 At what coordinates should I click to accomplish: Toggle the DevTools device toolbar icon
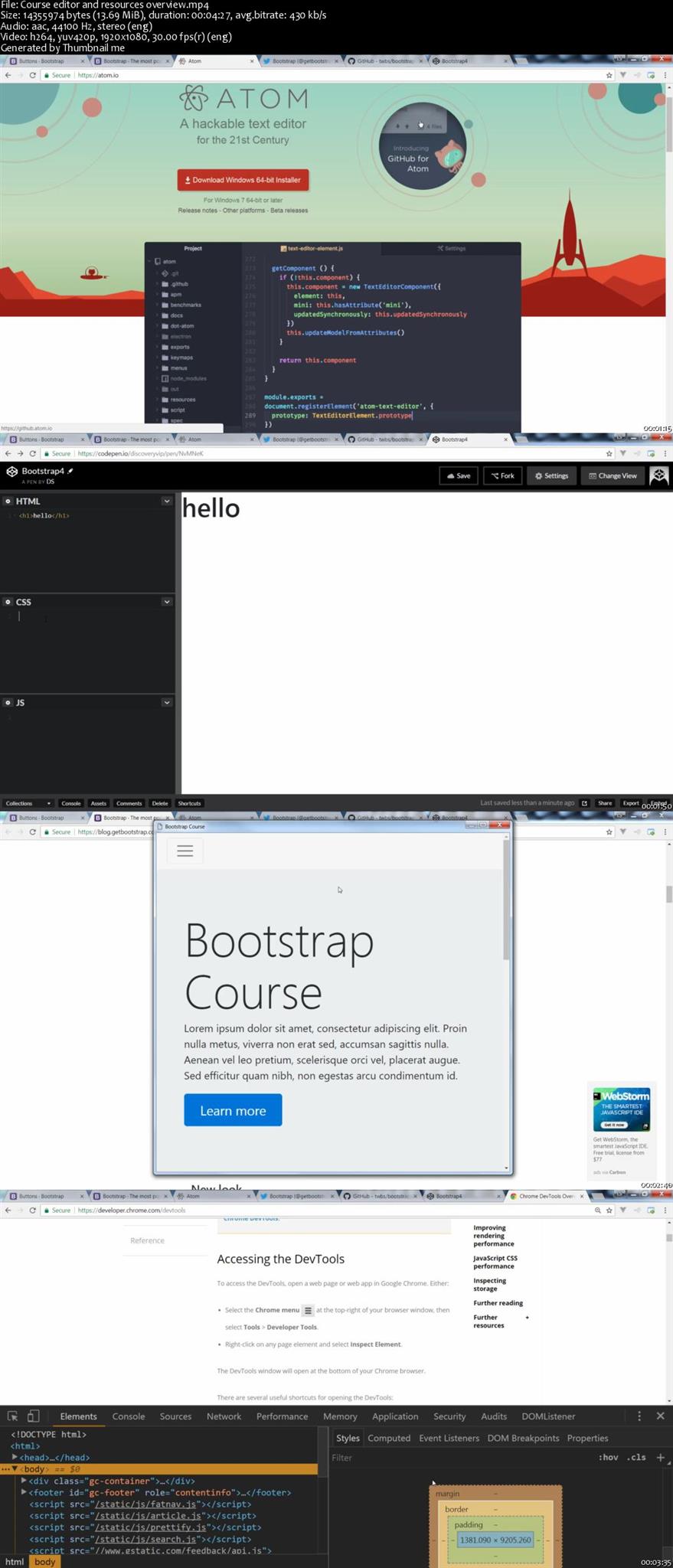click(x=33, y=1416)
